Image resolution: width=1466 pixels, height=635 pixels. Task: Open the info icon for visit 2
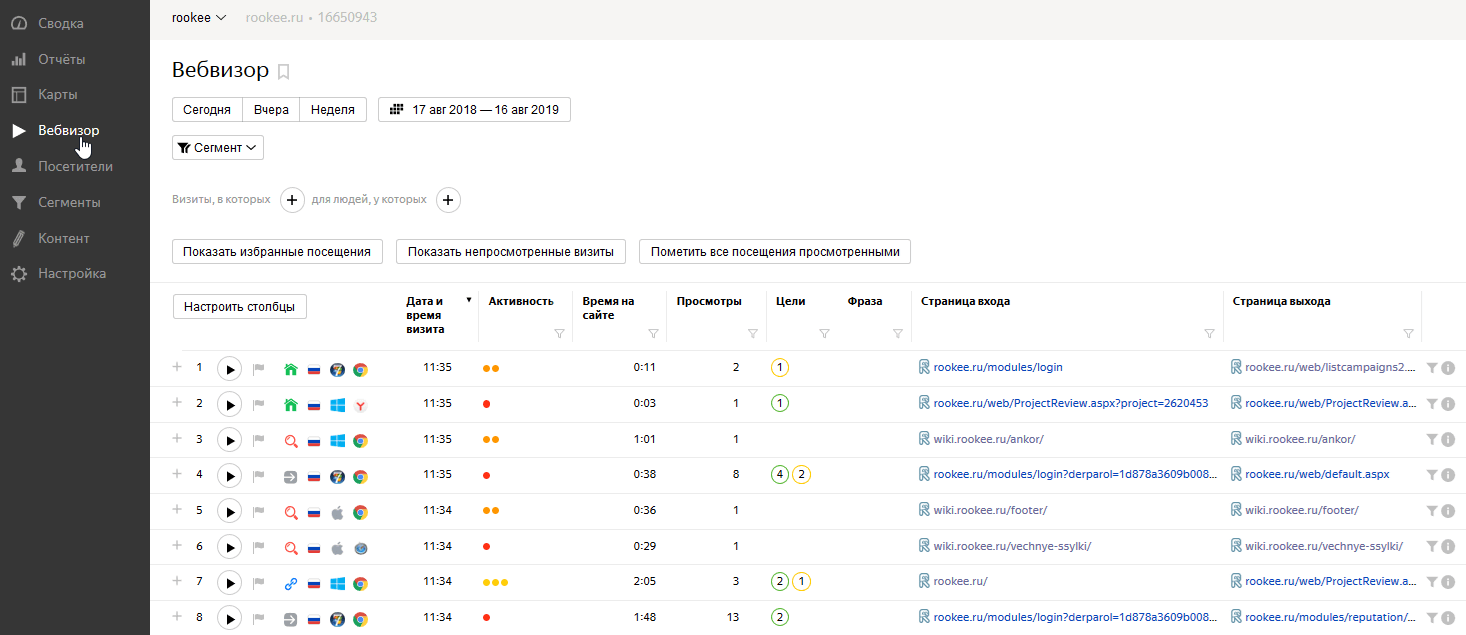pyautogui.click(x=1448, y=404)
